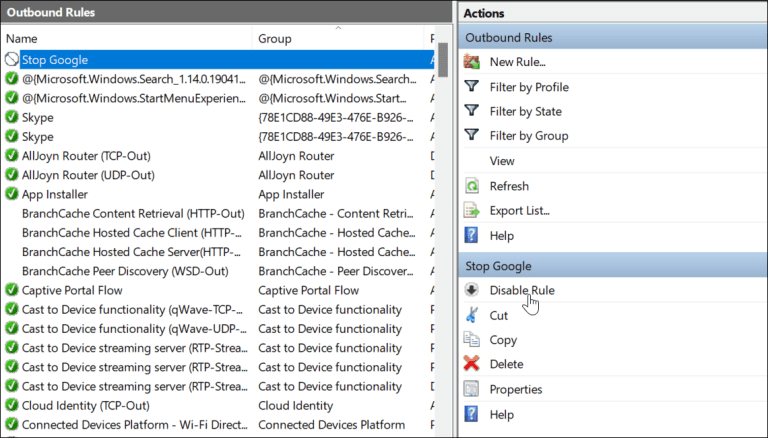
Task: Click the green Refresh icon
Action: 472,186
